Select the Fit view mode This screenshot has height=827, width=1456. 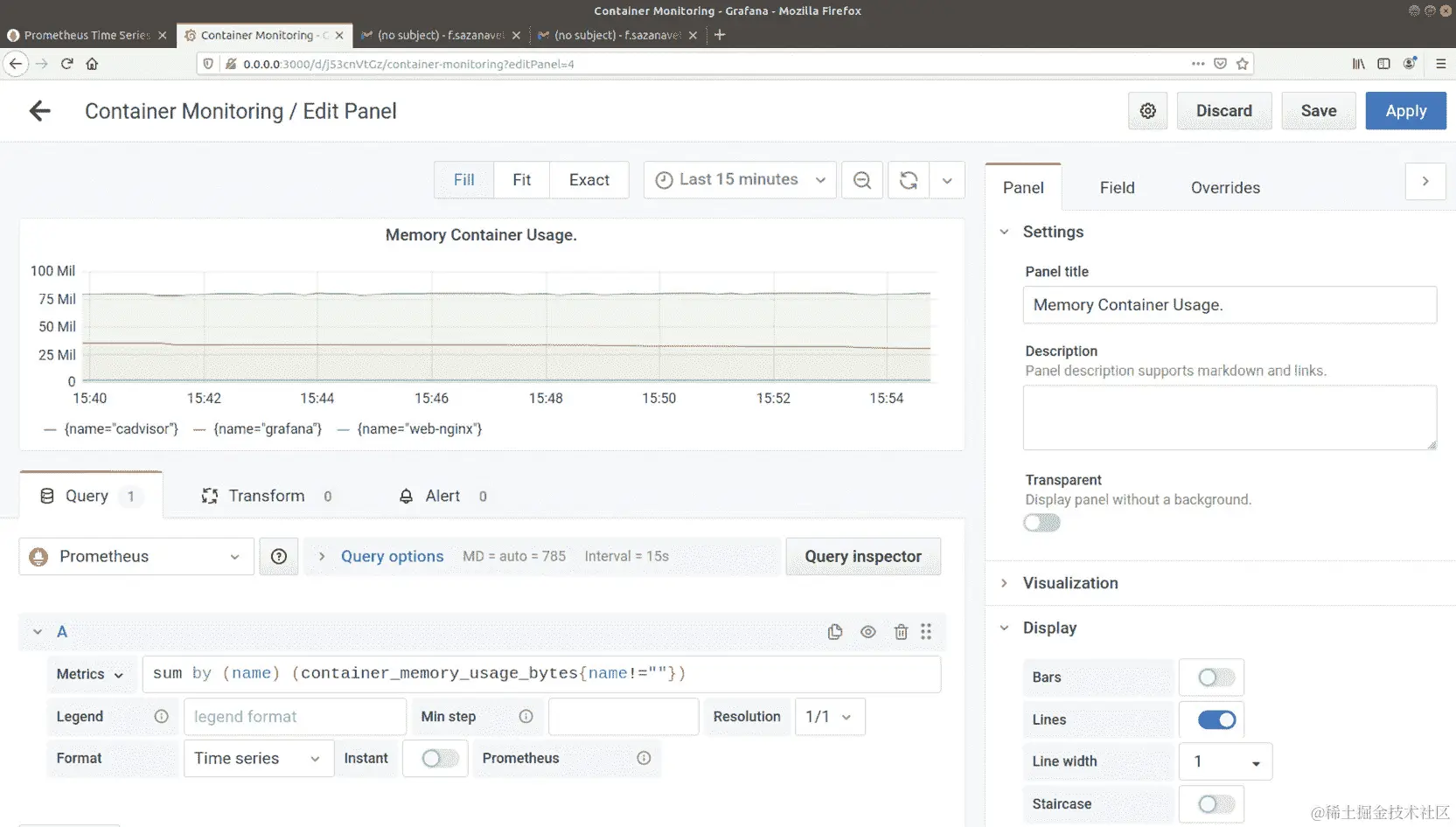click(x=522, y=180)
